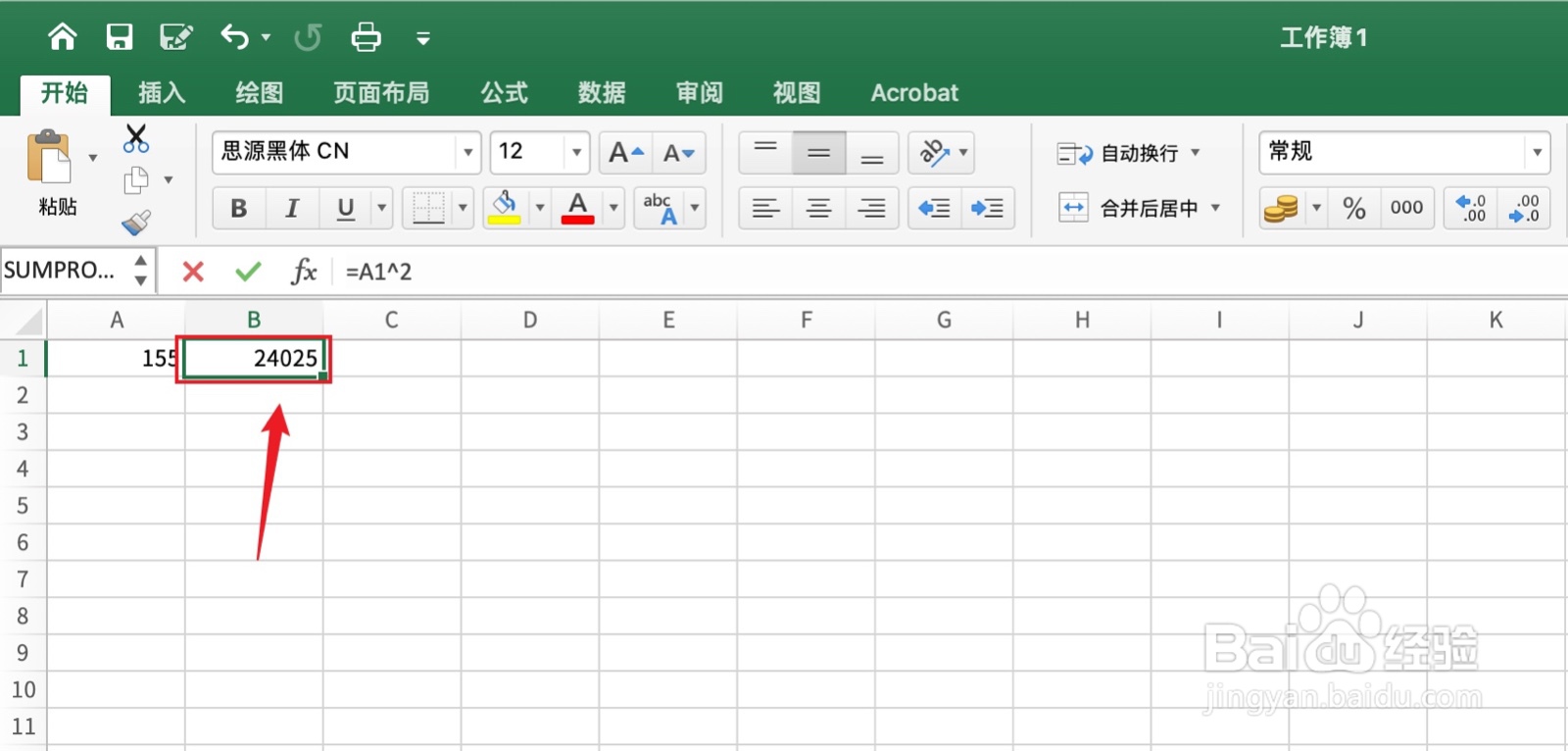
Task: Apply cell borders button
Action: (428, 208)
